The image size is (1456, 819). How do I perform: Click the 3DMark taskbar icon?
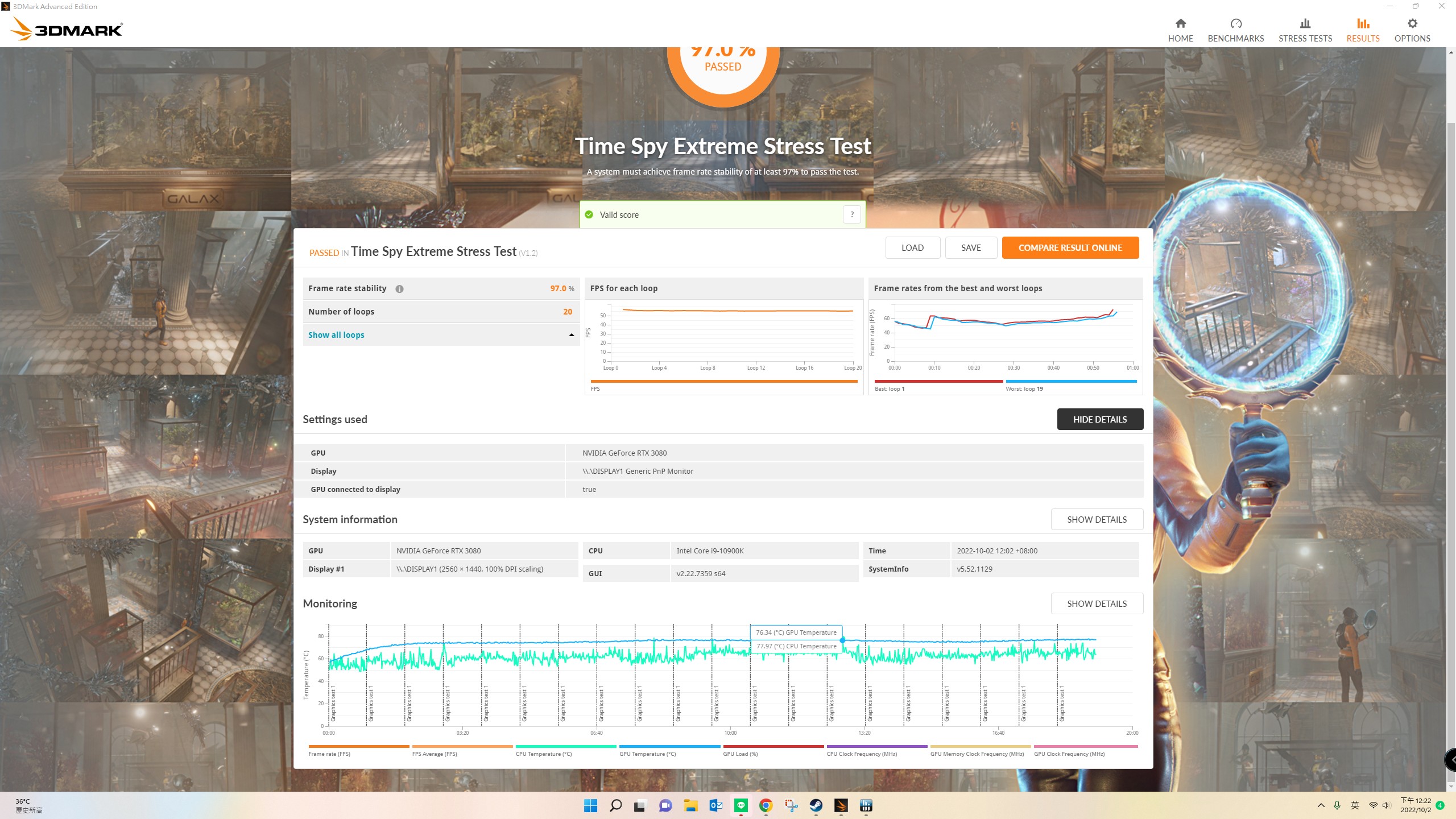[841, 805]
